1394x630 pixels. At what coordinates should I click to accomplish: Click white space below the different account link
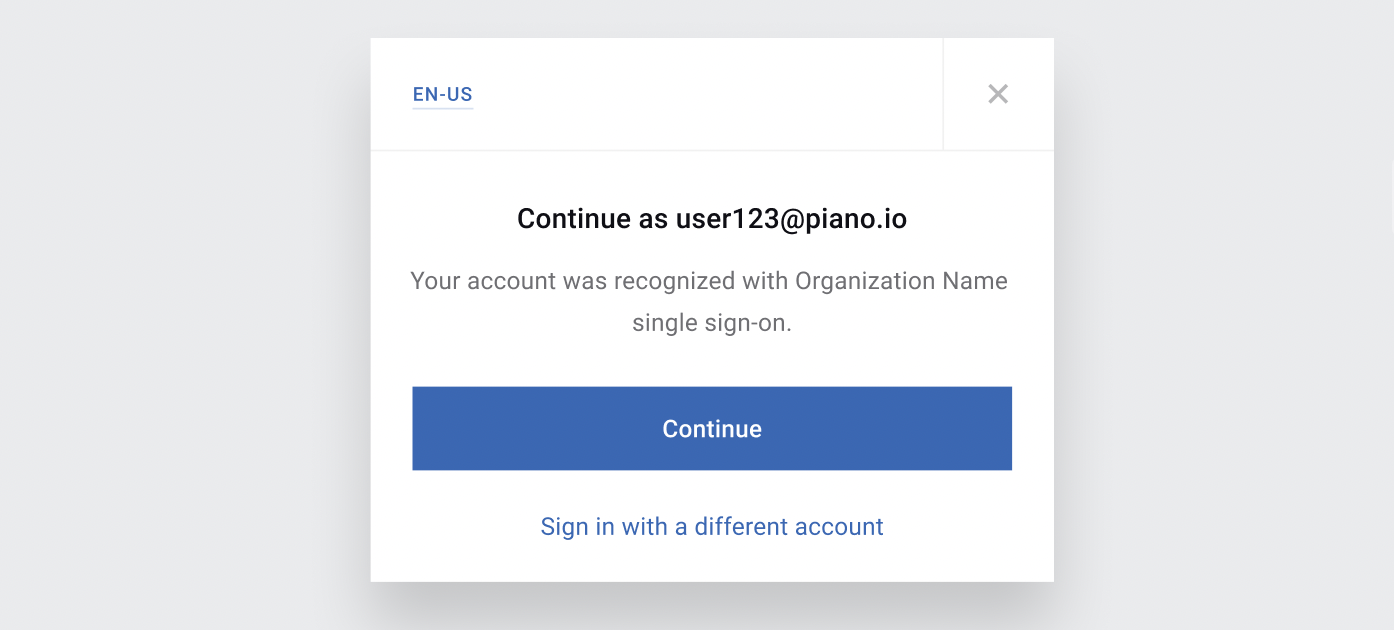(x=712, y=562)
